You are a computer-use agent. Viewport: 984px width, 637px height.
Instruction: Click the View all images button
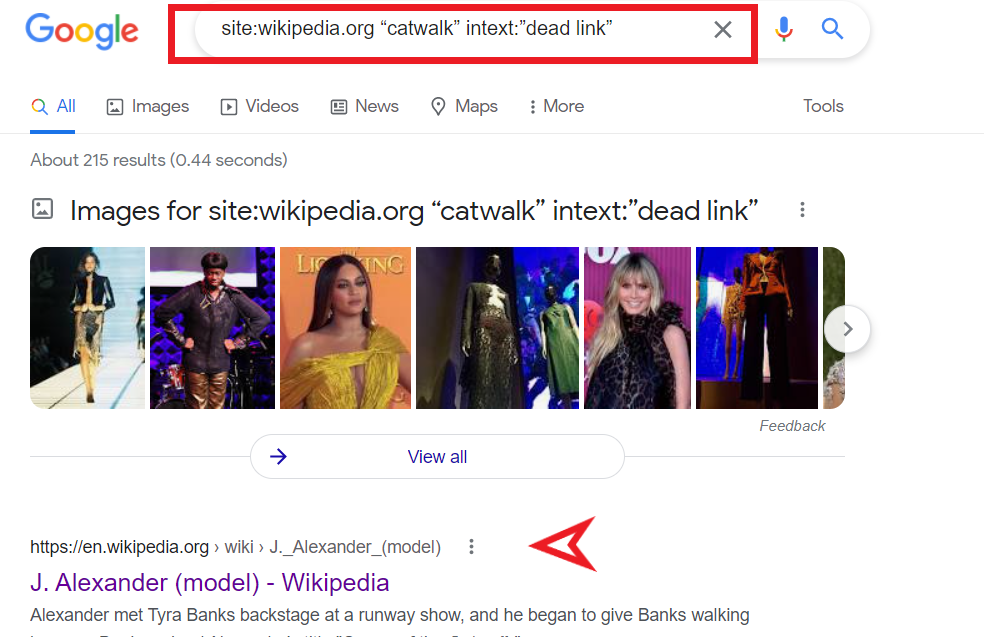tap(437, 456)
